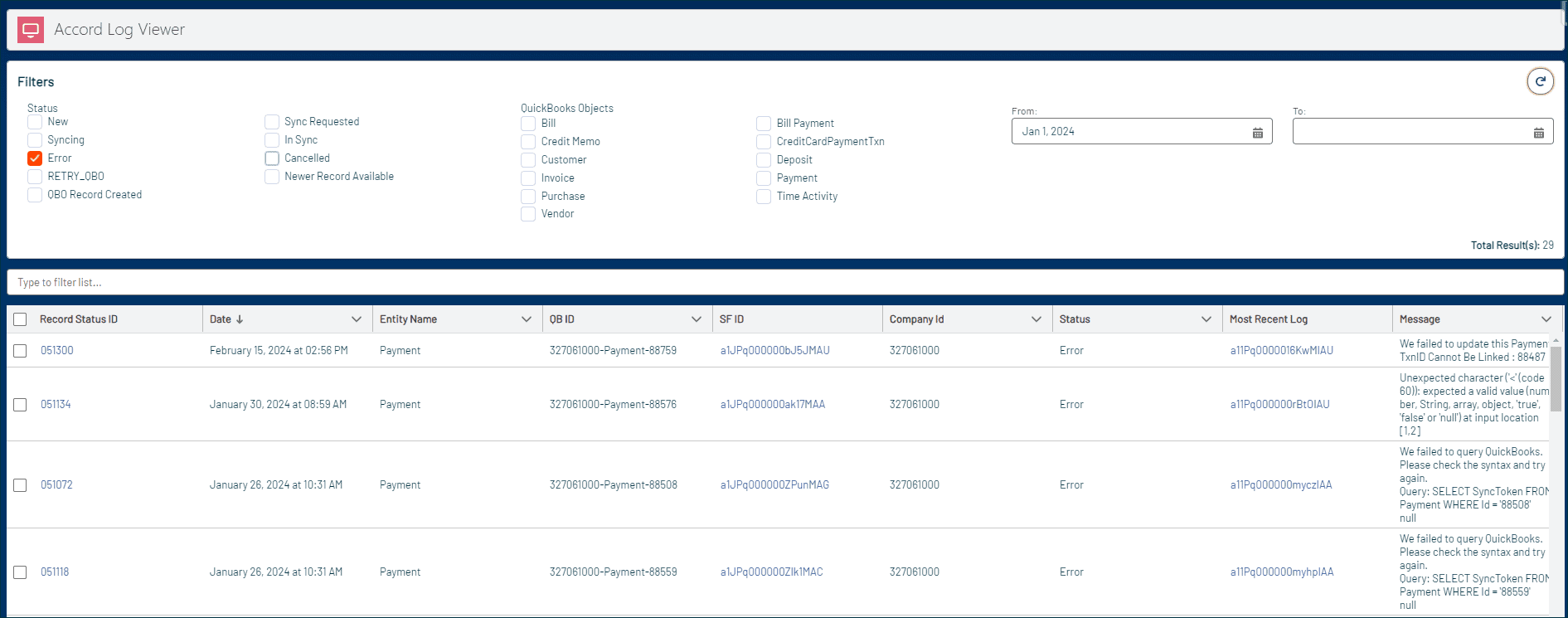
Task: Open the To date calendar picker icon
Action: coord(1538,133)
